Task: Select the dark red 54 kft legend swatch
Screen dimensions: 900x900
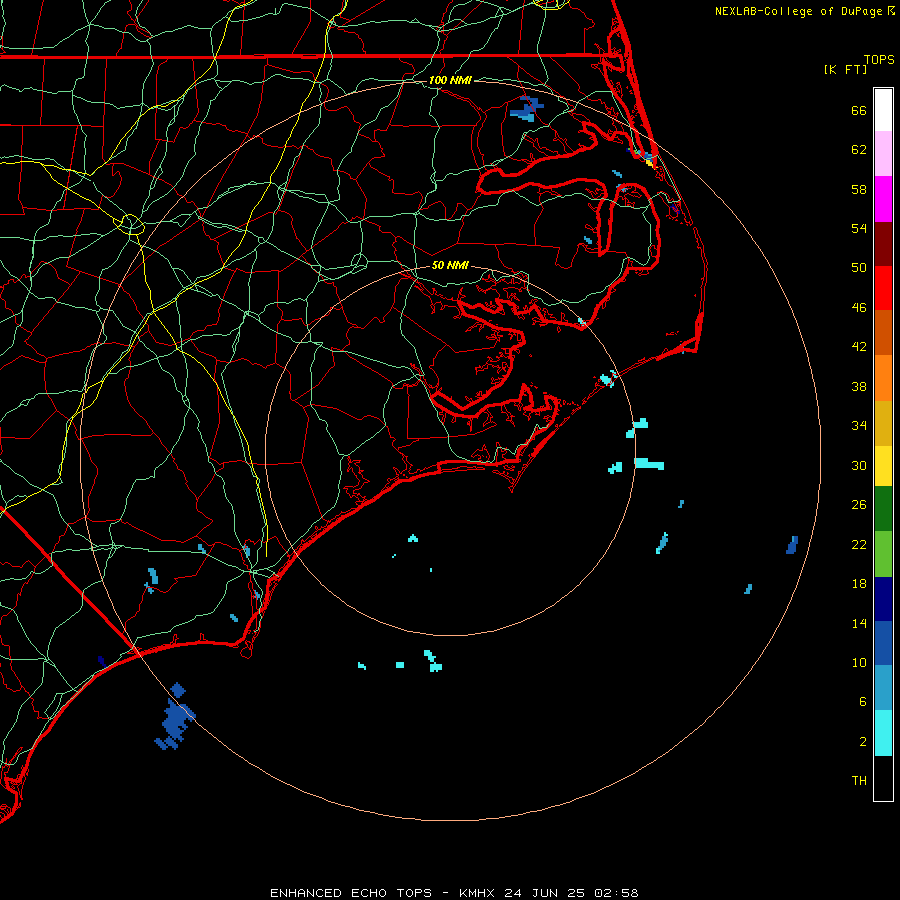Action: pos(883,244)
